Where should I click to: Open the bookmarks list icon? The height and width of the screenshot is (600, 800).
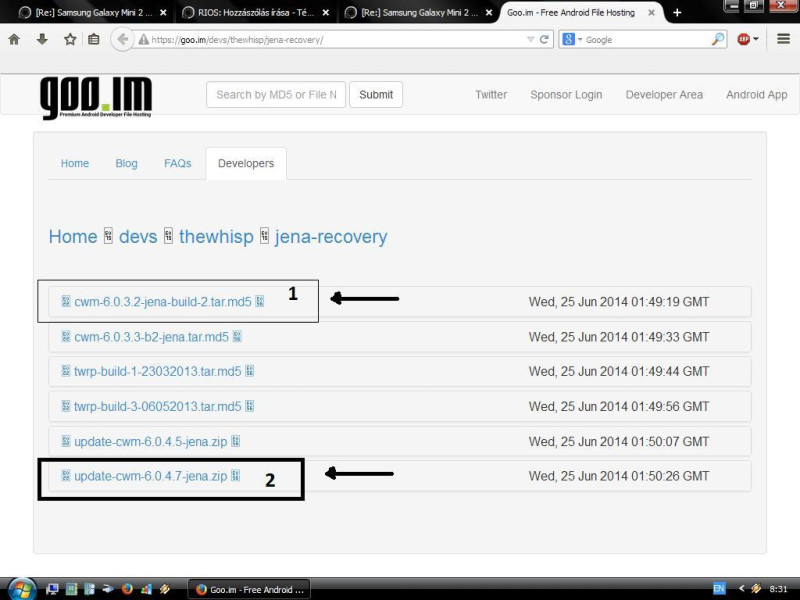tap(94, 39)
